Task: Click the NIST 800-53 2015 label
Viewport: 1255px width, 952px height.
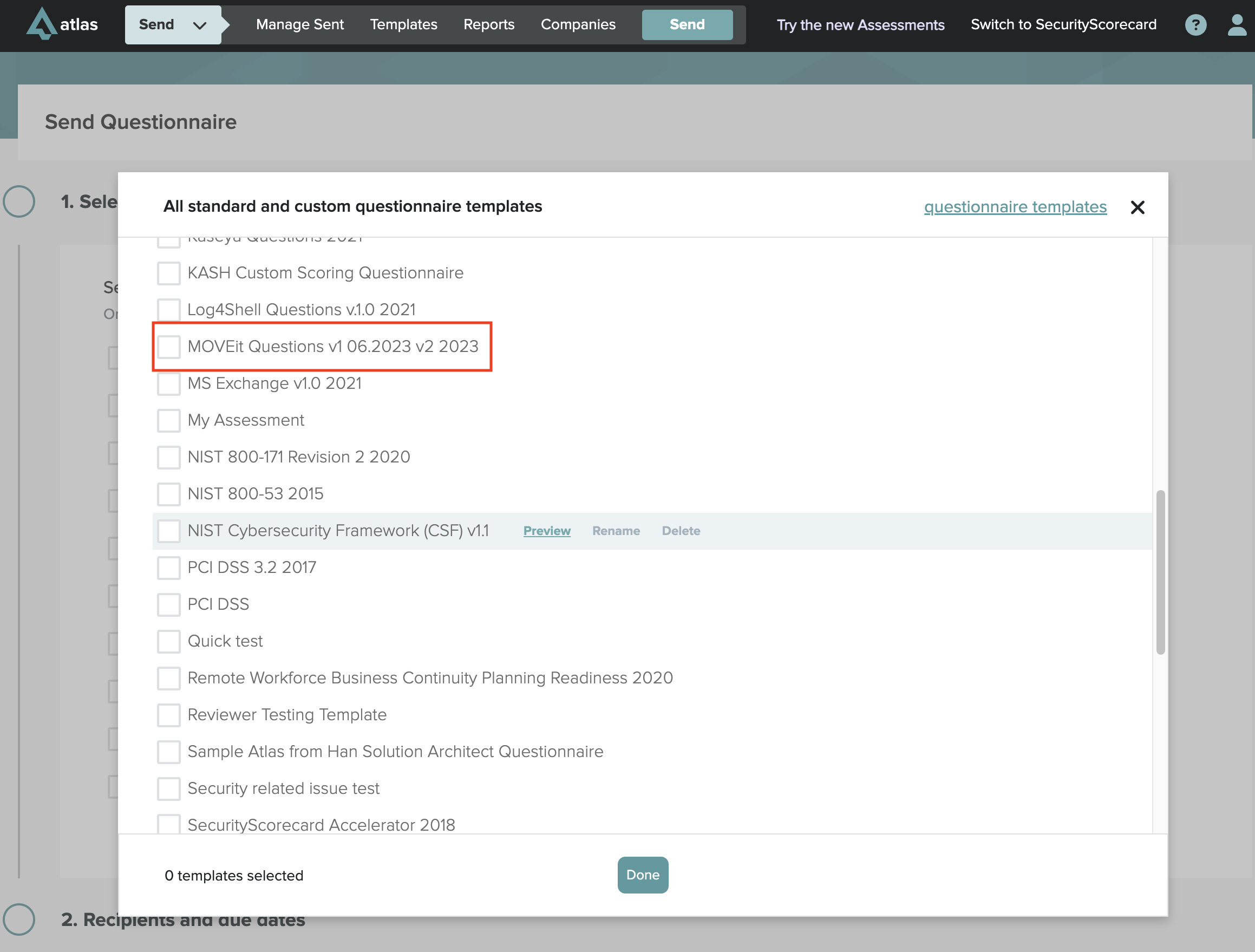Action: tap(256, 494)
